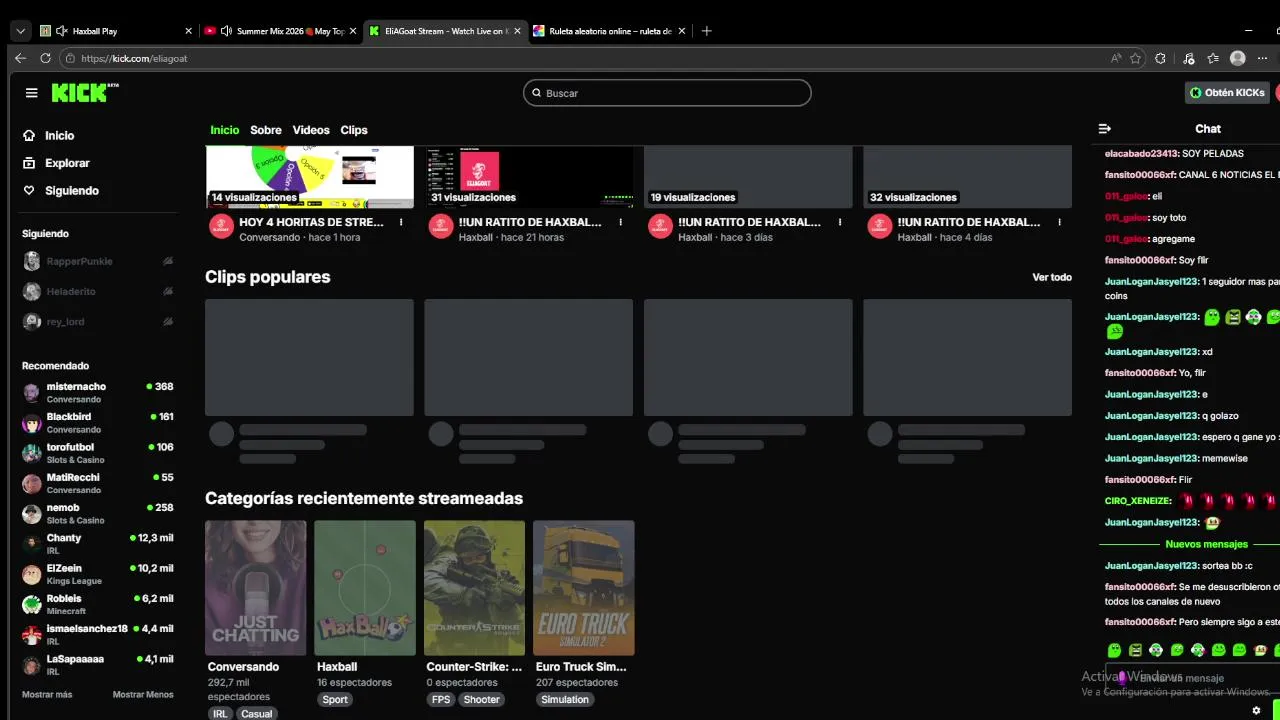Open a new browser tab with plus

pyautogui.click(x=706, y=31)
